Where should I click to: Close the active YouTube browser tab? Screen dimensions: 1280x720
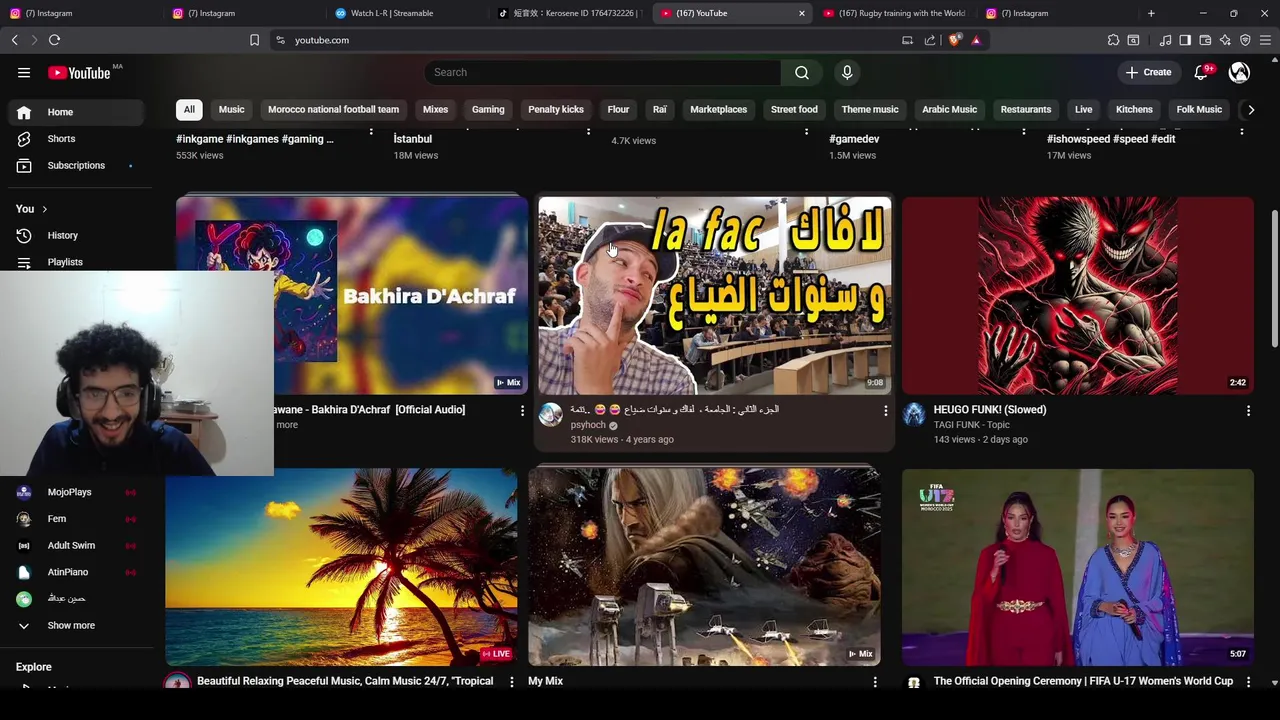(x=801, y=13)
